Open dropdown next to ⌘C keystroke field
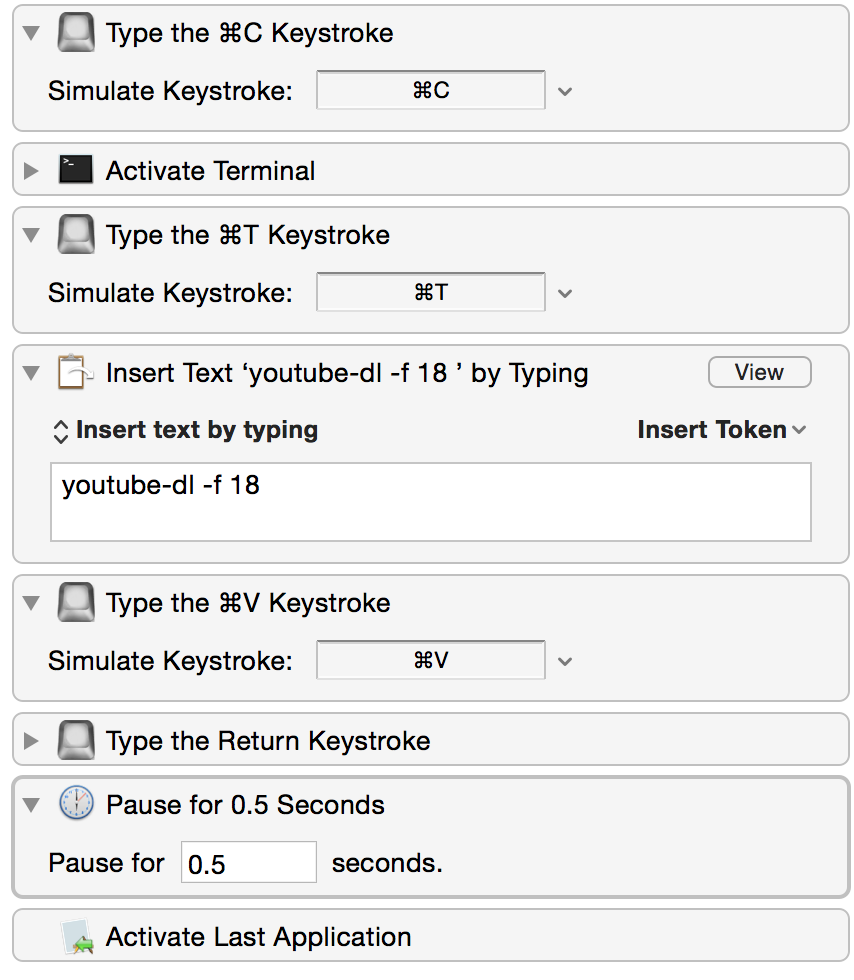 coord(565,91)
